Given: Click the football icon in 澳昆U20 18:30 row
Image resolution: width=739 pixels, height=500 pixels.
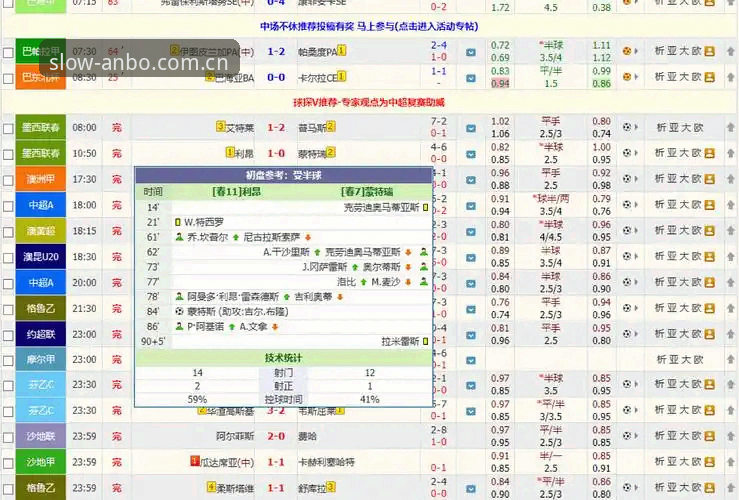Looking at the screenshot, I should pos(627,256).
